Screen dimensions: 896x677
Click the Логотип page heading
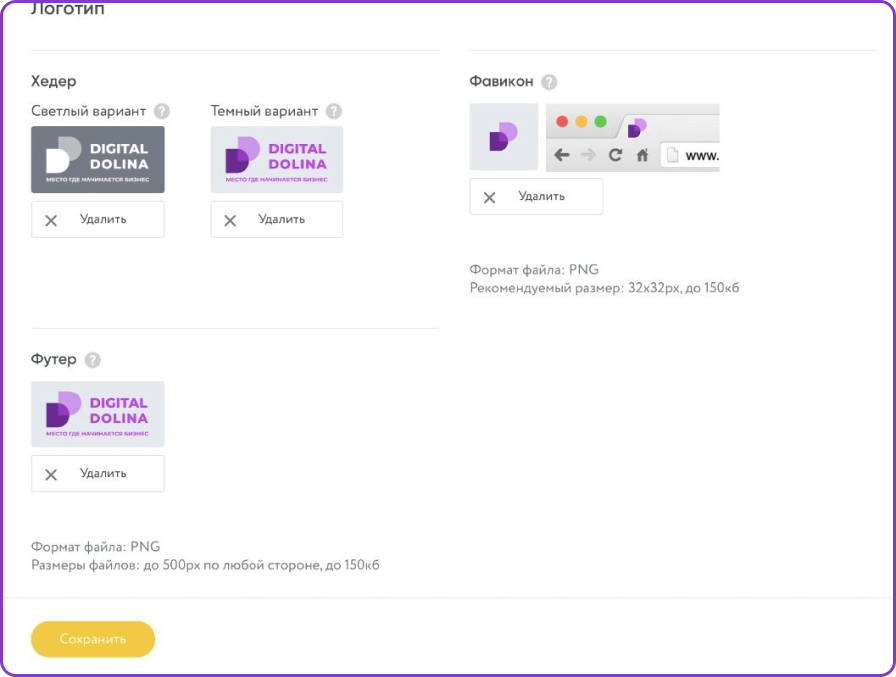tap(67, 9)
